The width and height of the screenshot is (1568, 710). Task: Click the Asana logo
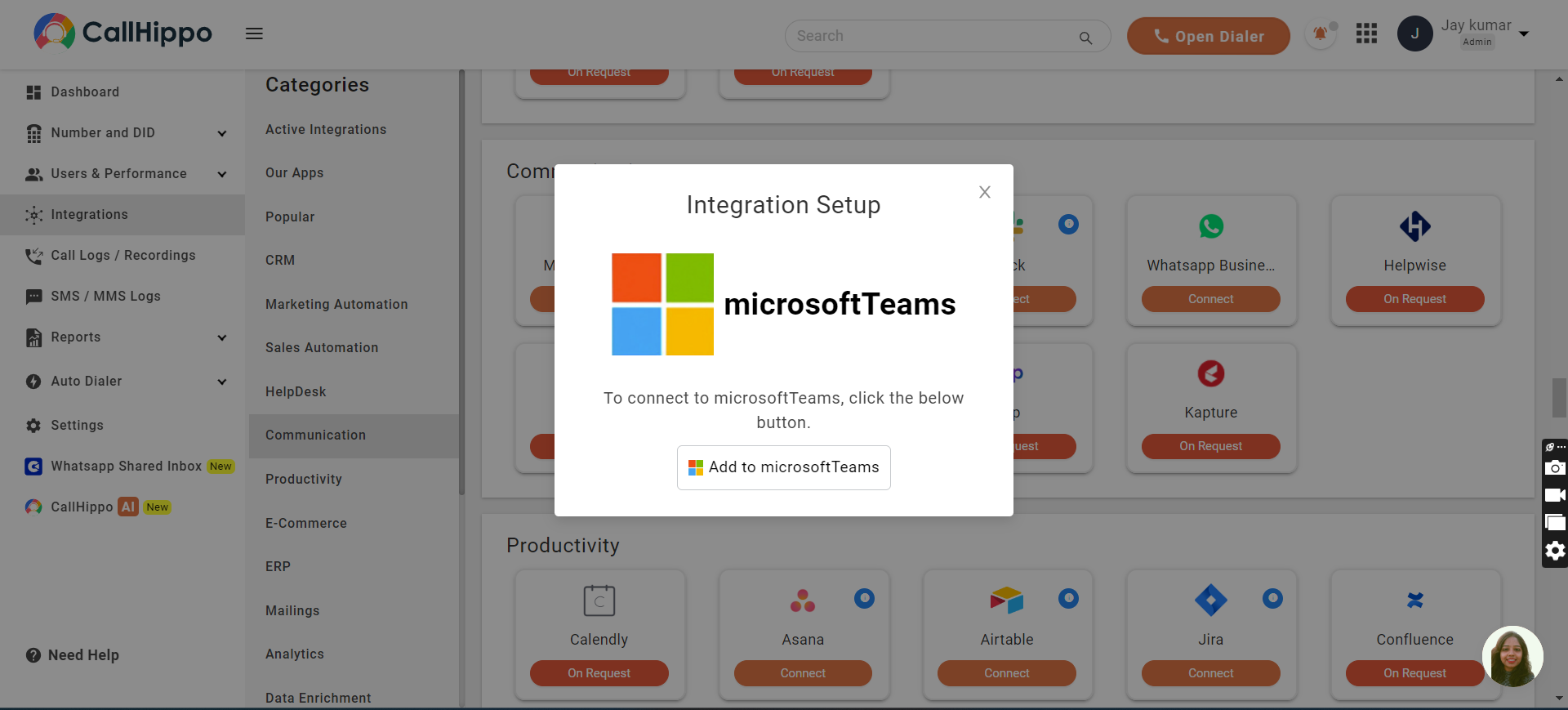pos(803,601)
